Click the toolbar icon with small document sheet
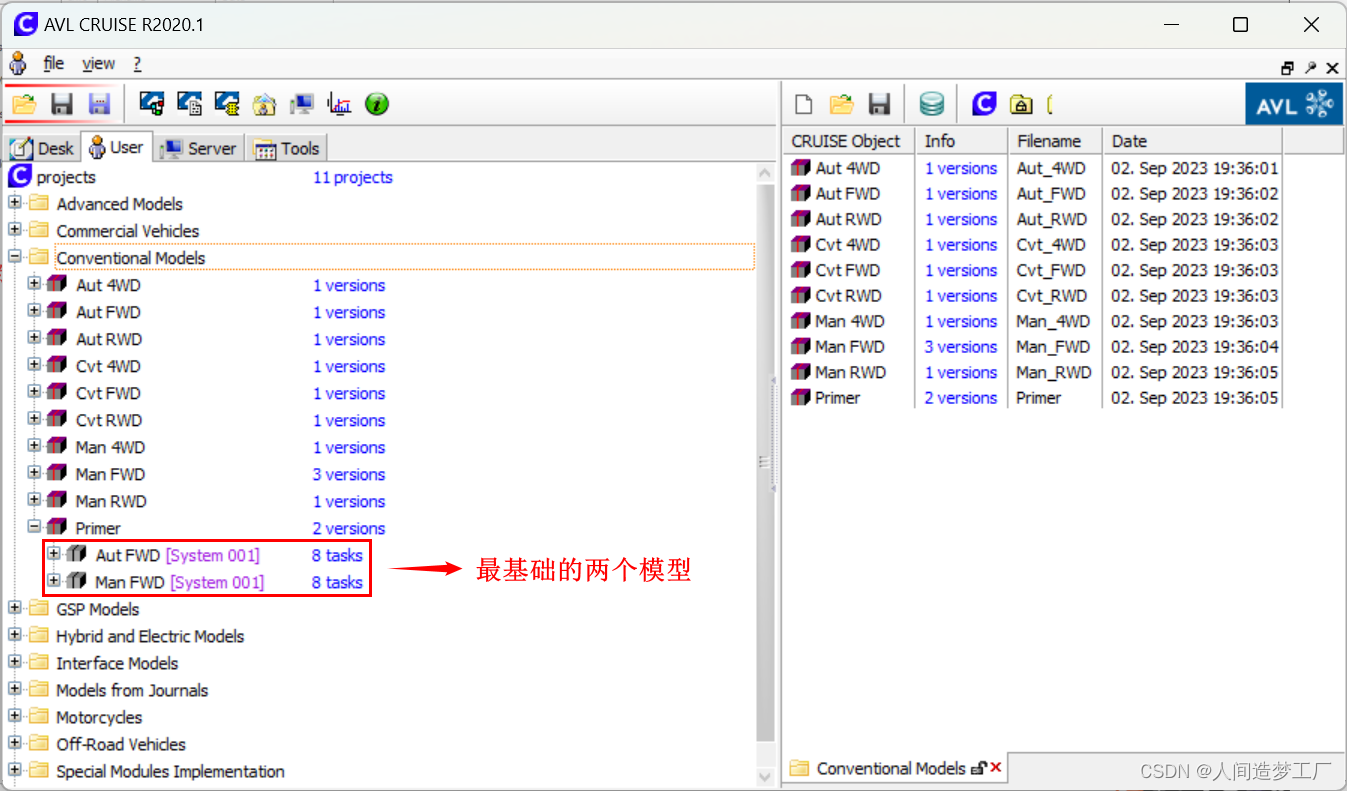The height and width of the screenshot is (791, 1347). [x=190, y=103]
